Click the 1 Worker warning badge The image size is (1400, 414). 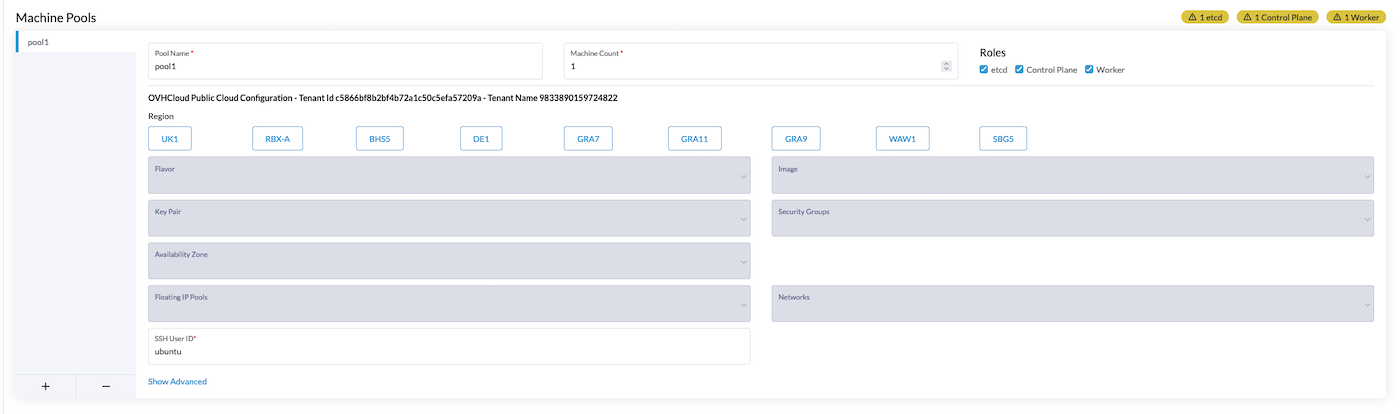click(x=1355, y=17)
